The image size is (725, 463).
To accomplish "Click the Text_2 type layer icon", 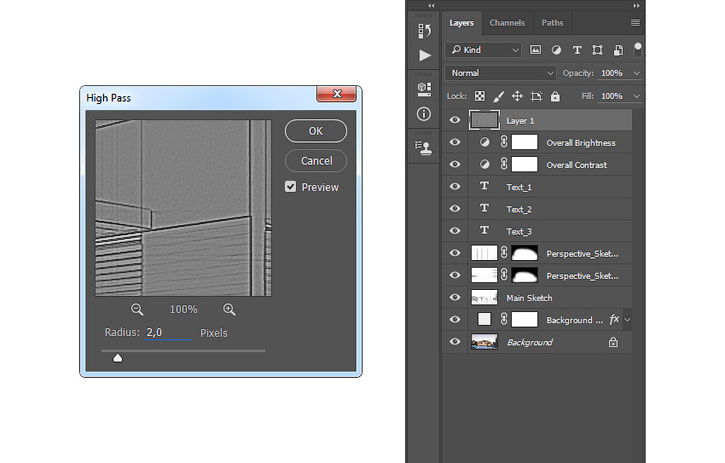I will click(x=484, y=208).
